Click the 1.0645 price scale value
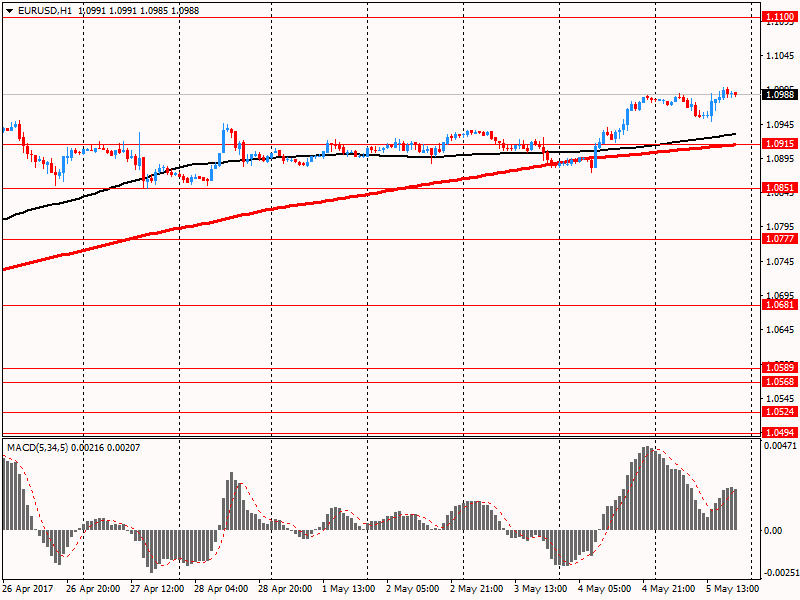Screen dimensions: 800x600 tap(781, 330)
